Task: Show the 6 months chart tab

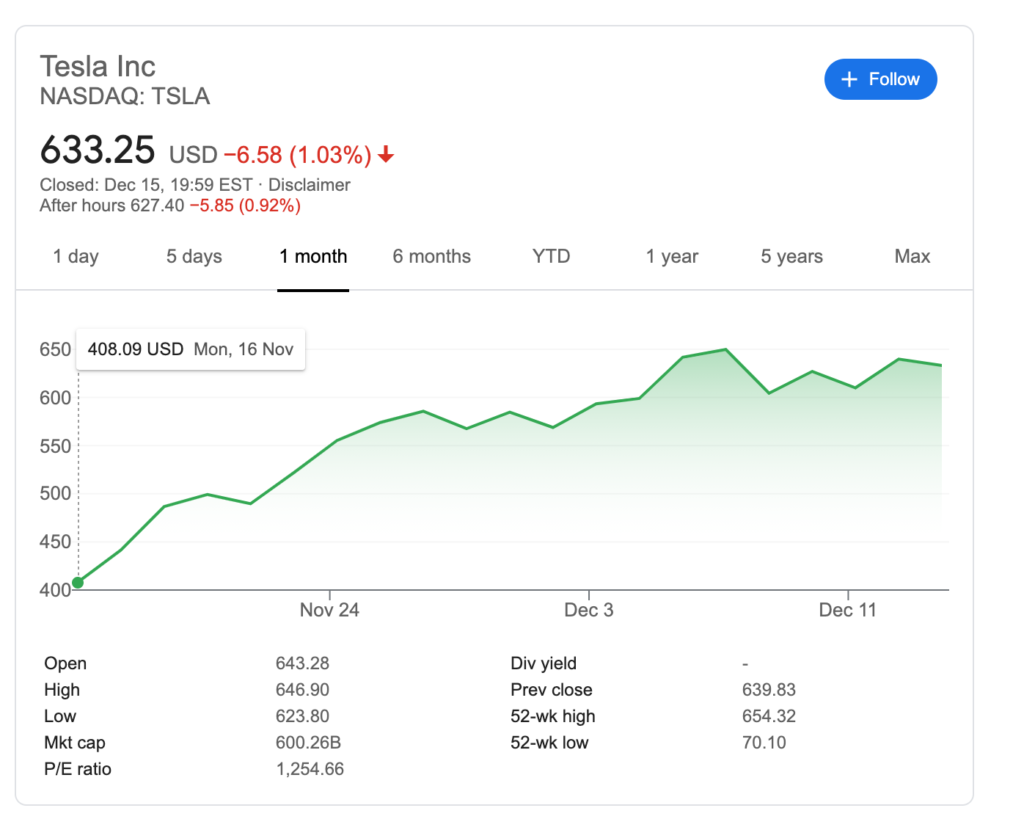Action: pyautogui.click(x=431, y=257)
